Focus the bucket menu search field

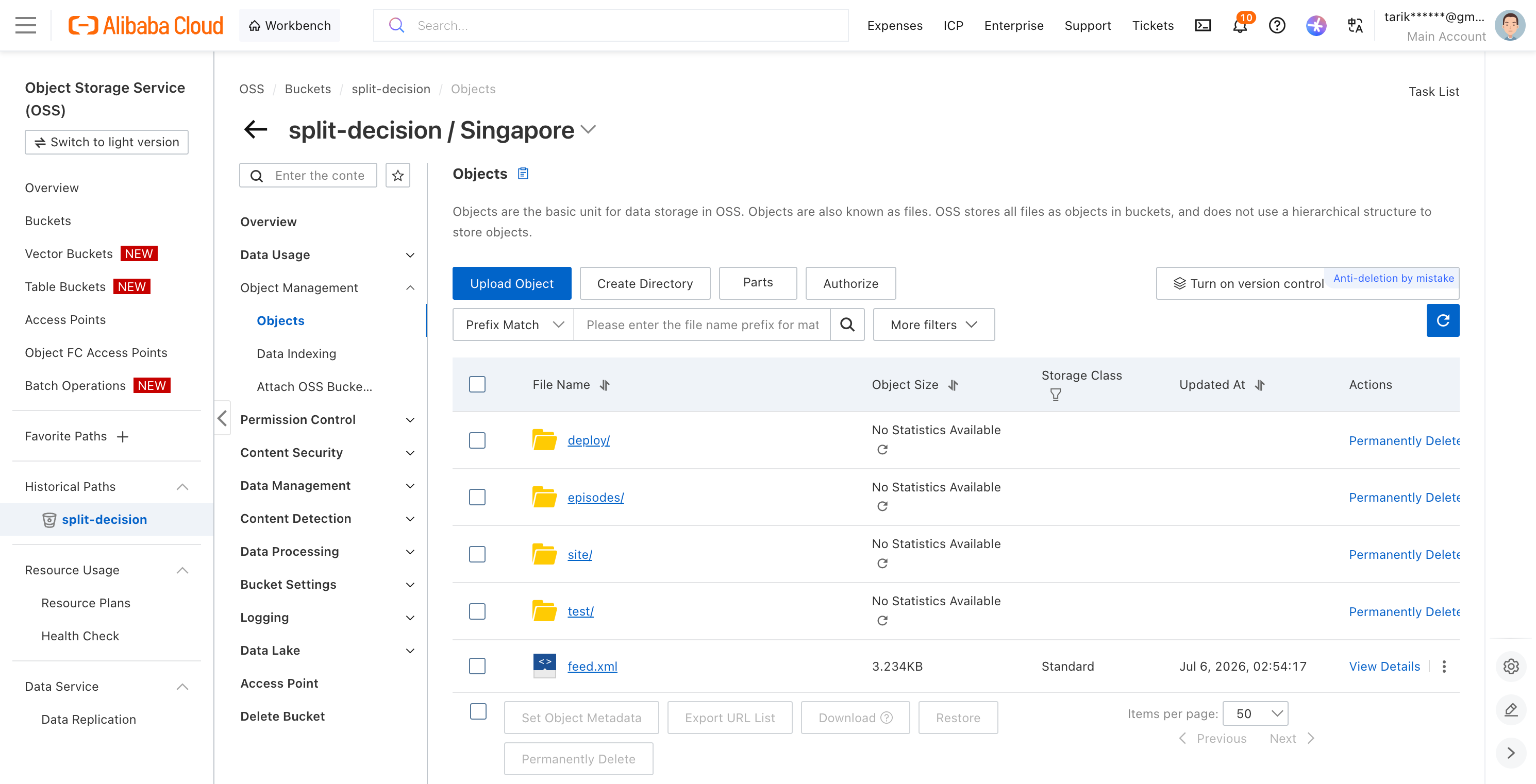[308, 175]
